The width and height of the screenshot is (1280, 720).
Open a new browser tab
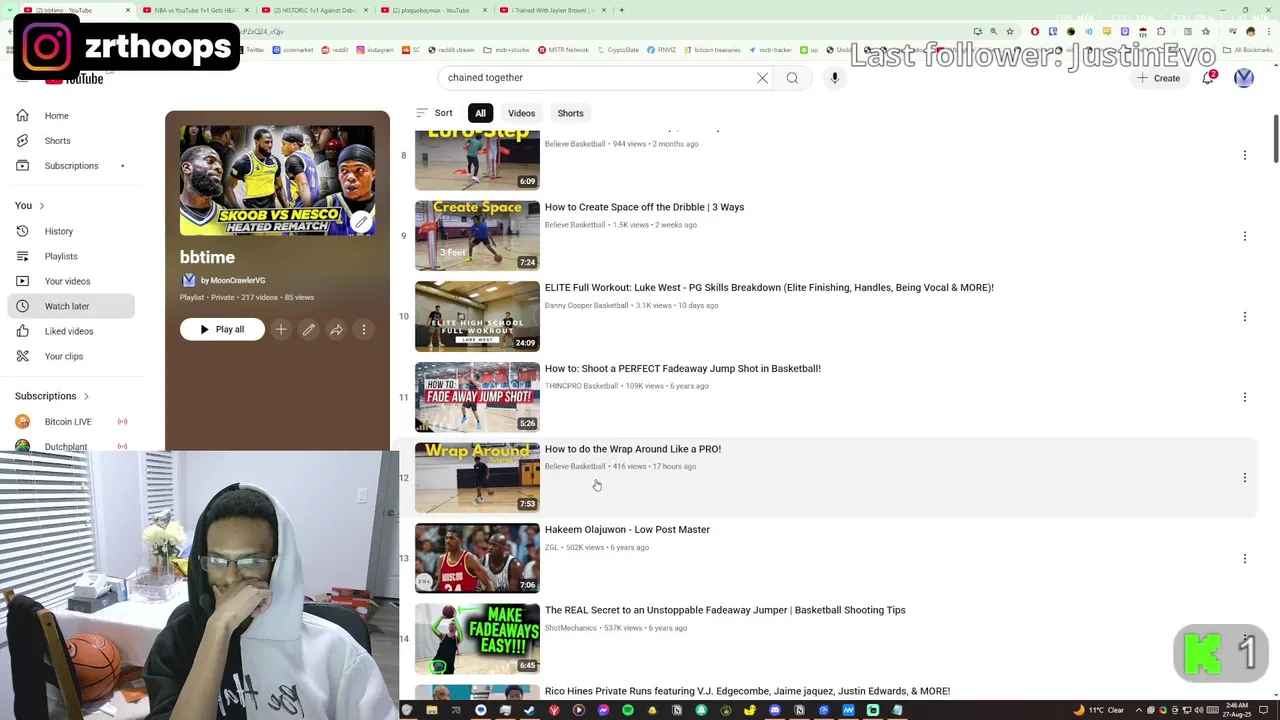(x=621, y=10)
